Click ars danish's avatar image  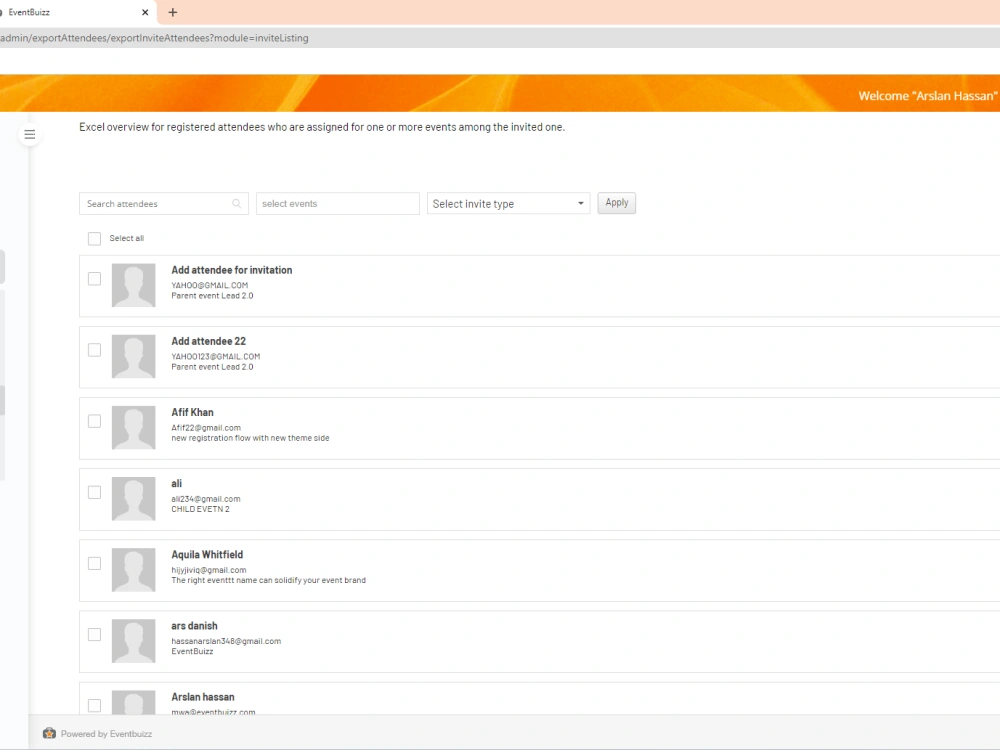click(133, 641)
